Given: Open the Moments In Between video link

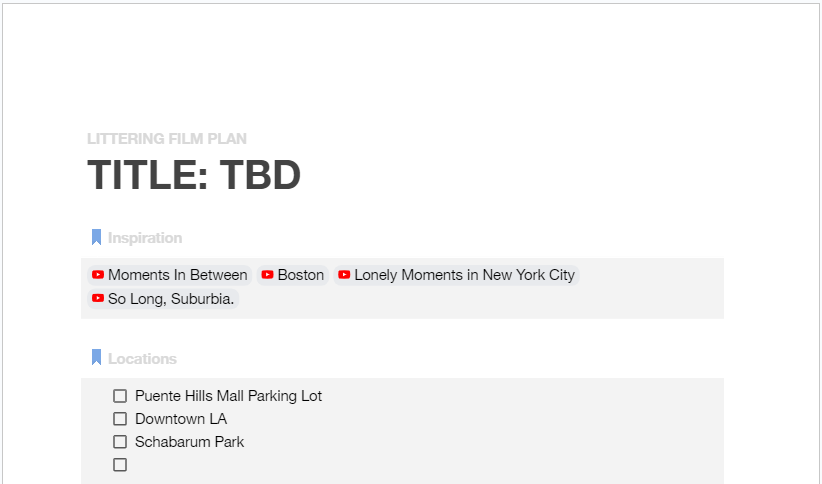Looking at the screenshot, I should (177, 275).
